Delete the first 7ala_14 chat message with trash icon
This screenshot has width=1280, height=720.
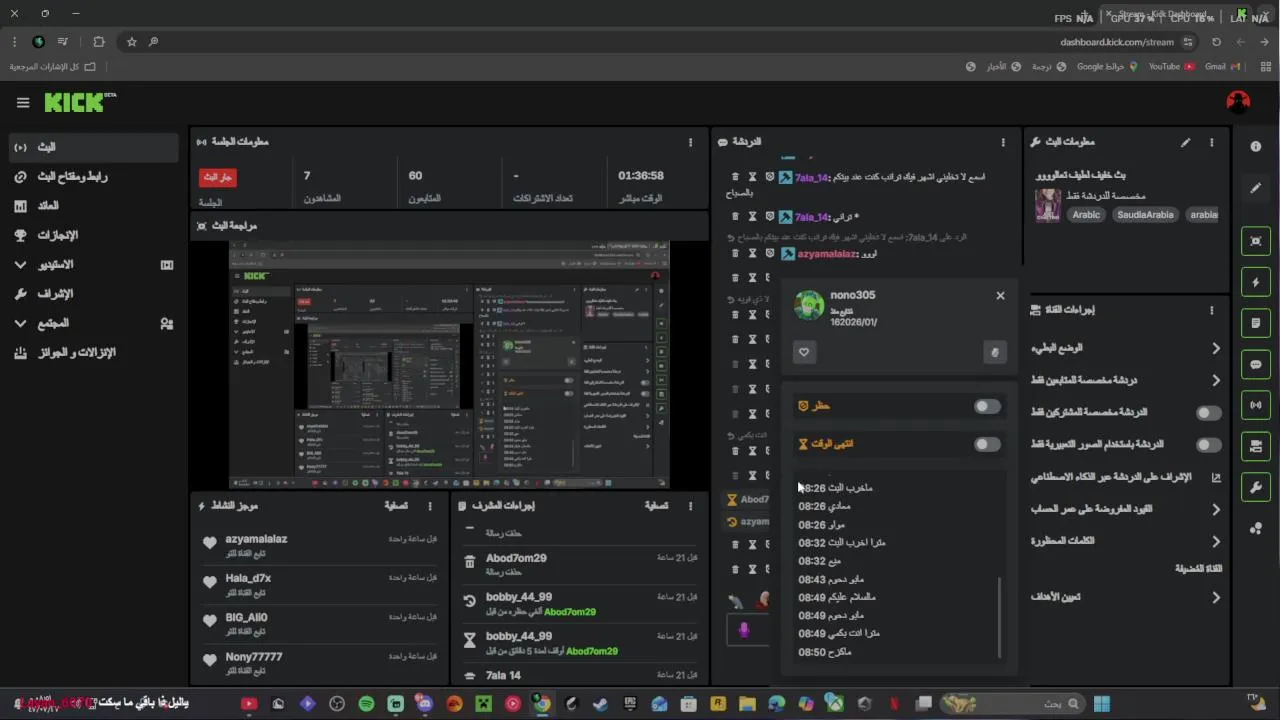click(x=735, y=177)
